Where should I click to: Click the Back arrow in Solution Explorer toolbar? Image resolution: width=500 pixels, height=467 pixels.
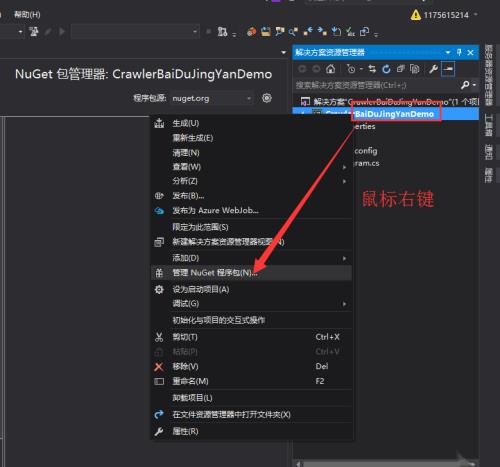302,69
